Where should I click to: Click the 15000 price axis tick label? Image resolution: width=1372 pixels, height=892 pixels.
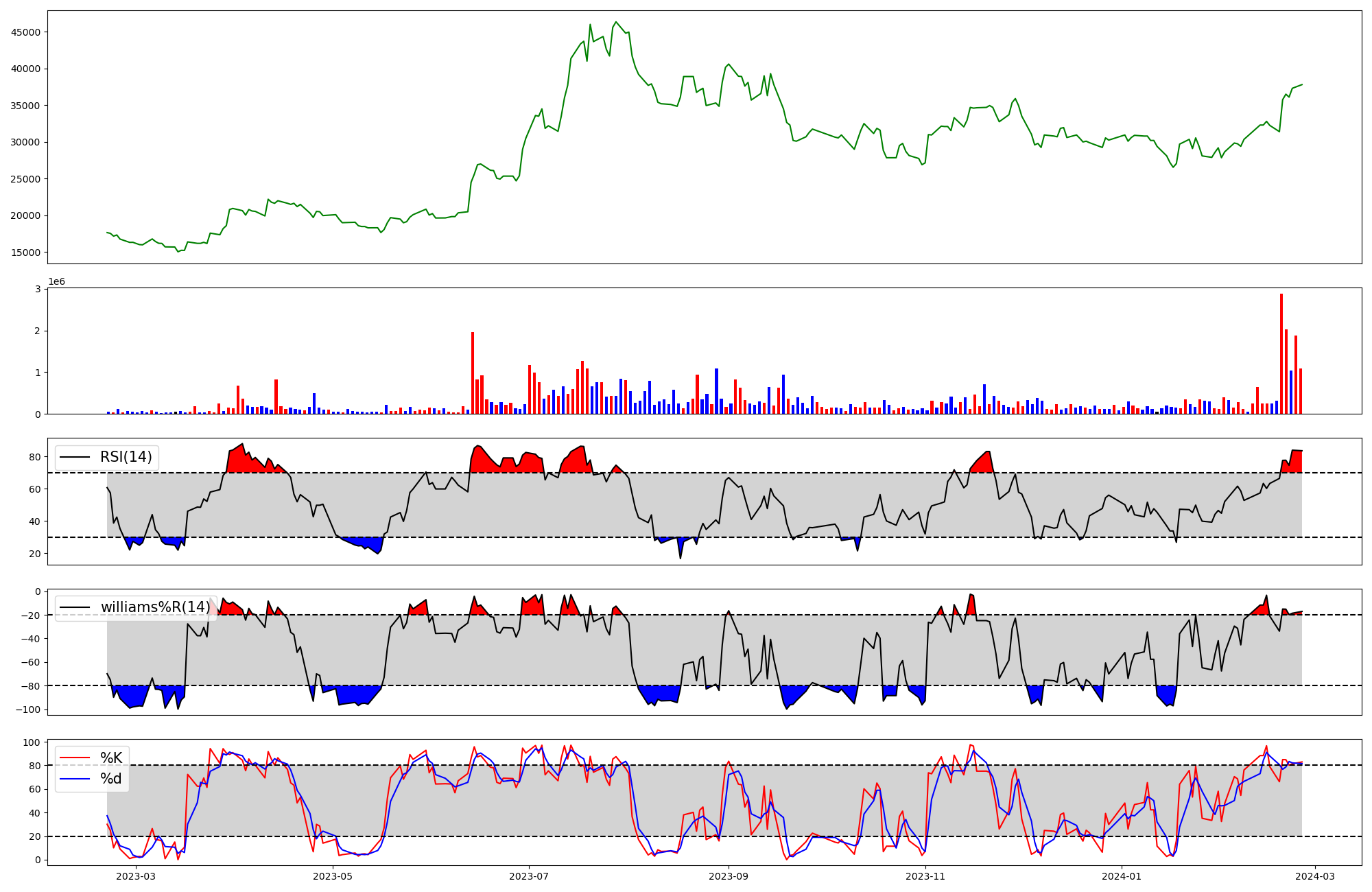(26, 253)
